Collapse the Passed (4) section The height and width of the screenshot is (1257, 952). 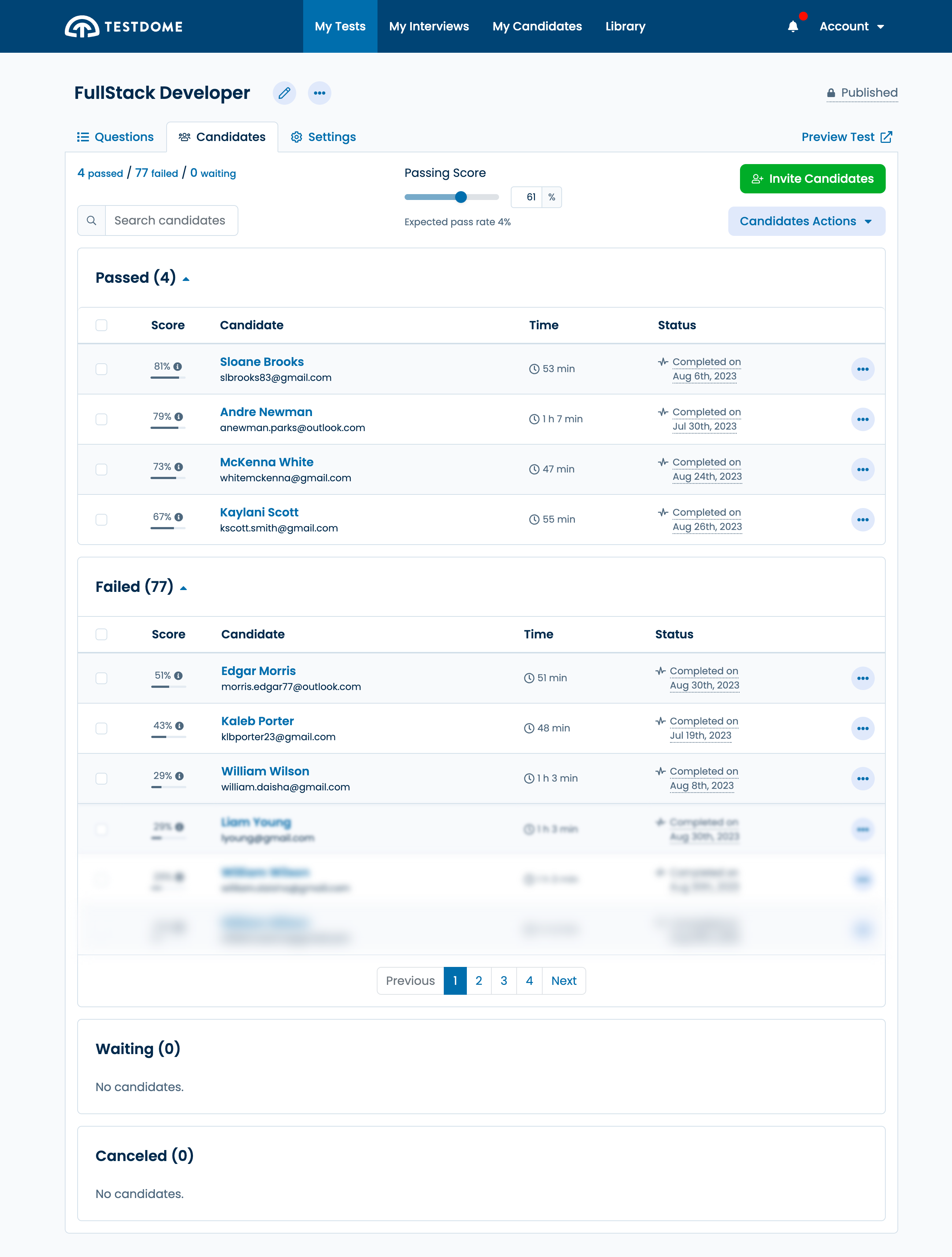[x=186, y=278]
